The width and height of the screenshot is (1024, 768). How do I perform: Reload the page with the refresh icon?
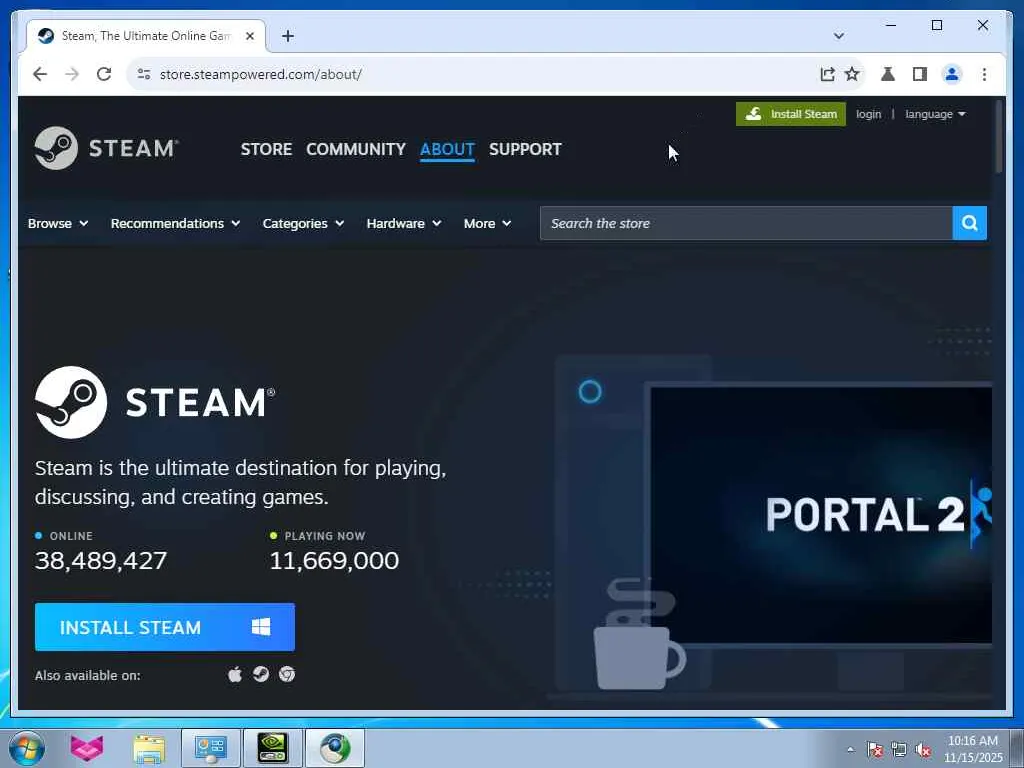tap(104, 74)
